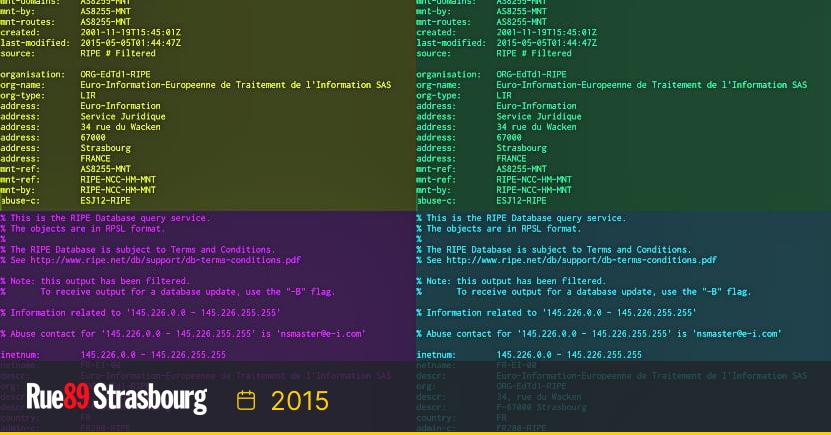
Task: Select the ESJ12-RIPE abuse-c value in right pane
Action: [523, 201]
